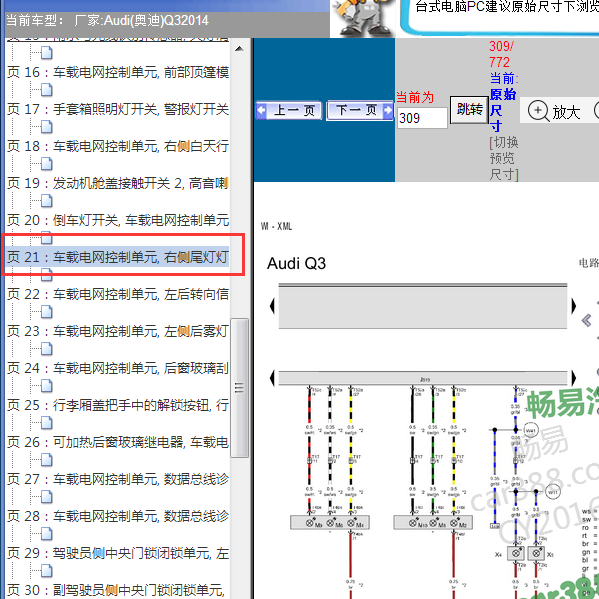The width and height of the screenshot is (599, 599).
Task: Open page 24: 车载电网控制单元, 后窗玻璃刮
Action: (118, 368)
